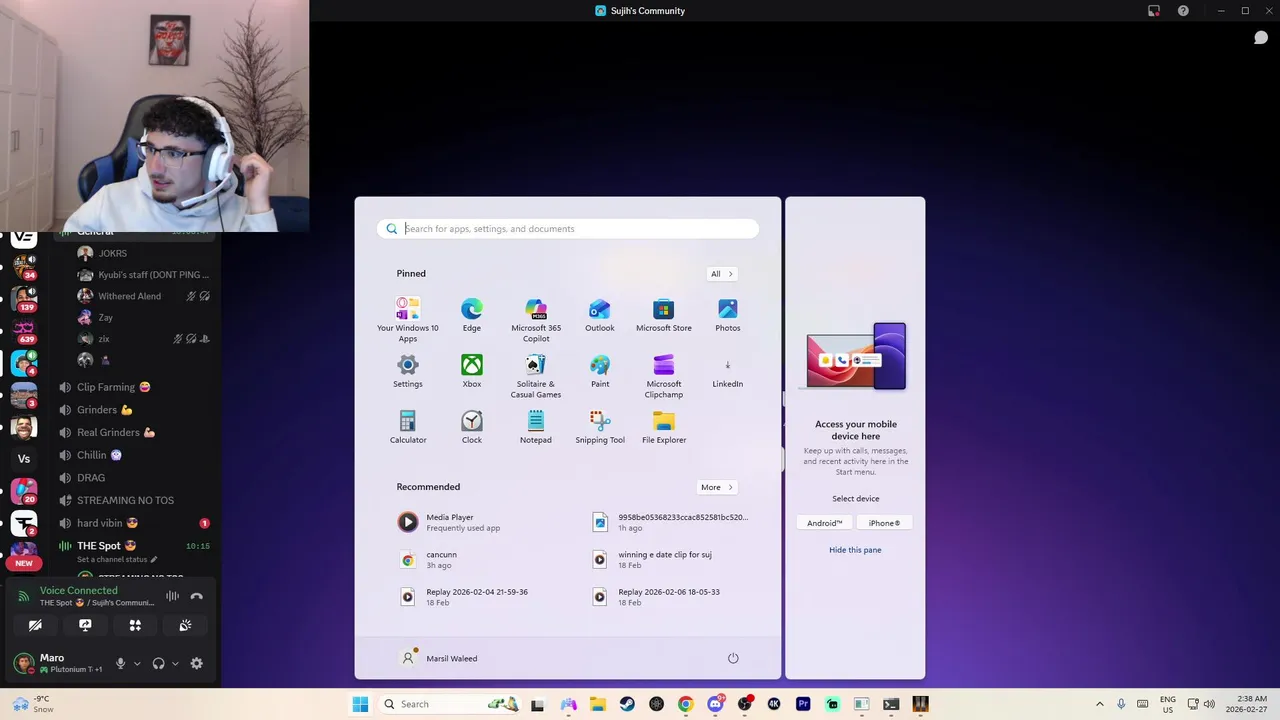Toggle Discord headphones deafen
This screenshot has height=720, width=1280.
pyautogui.click(x=158, y=663)
